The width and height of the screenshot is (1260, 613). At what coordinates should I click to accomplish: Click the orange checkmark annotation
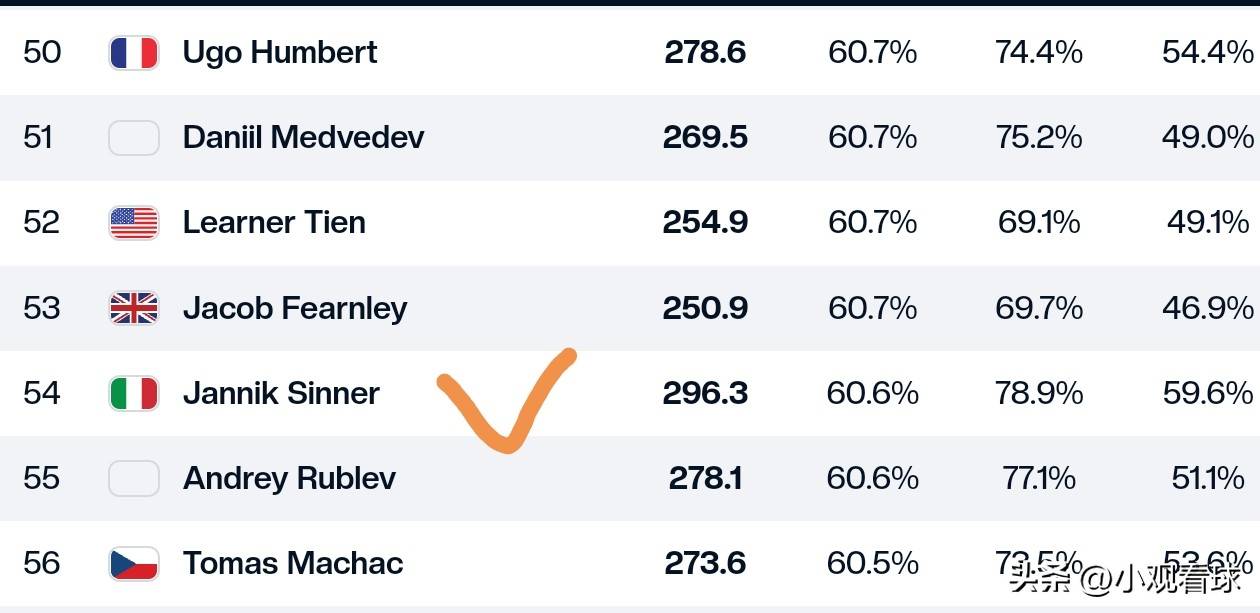(x=507, y=400)
